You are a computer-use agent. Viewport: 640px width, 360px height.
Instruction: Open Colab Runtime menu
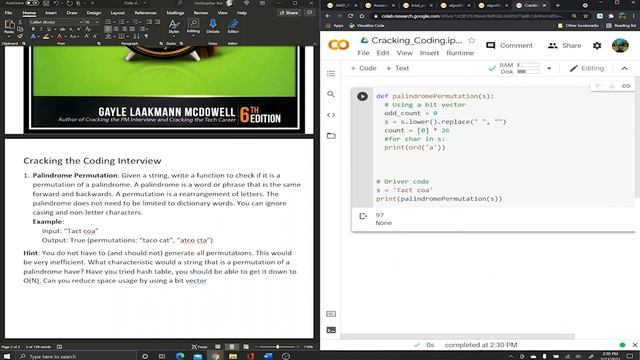[x=460, y=53]
